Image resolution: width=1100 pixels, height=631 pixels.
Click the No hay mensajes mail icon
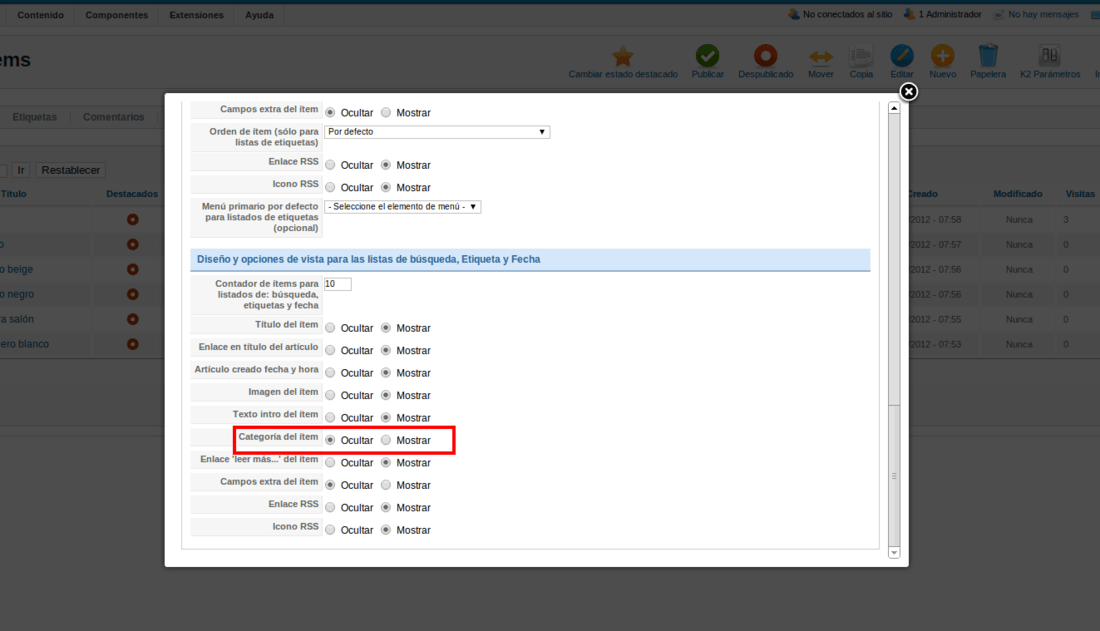999,14
